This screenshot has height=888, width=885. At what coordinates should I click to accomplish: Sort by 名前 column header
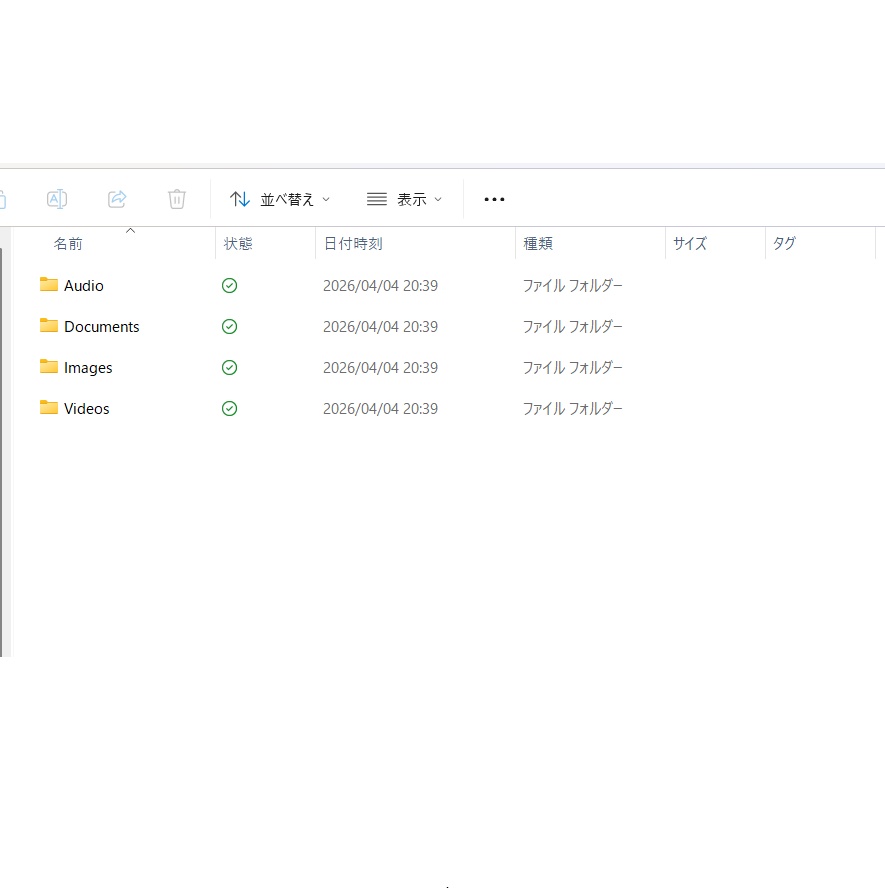point(68,244)
